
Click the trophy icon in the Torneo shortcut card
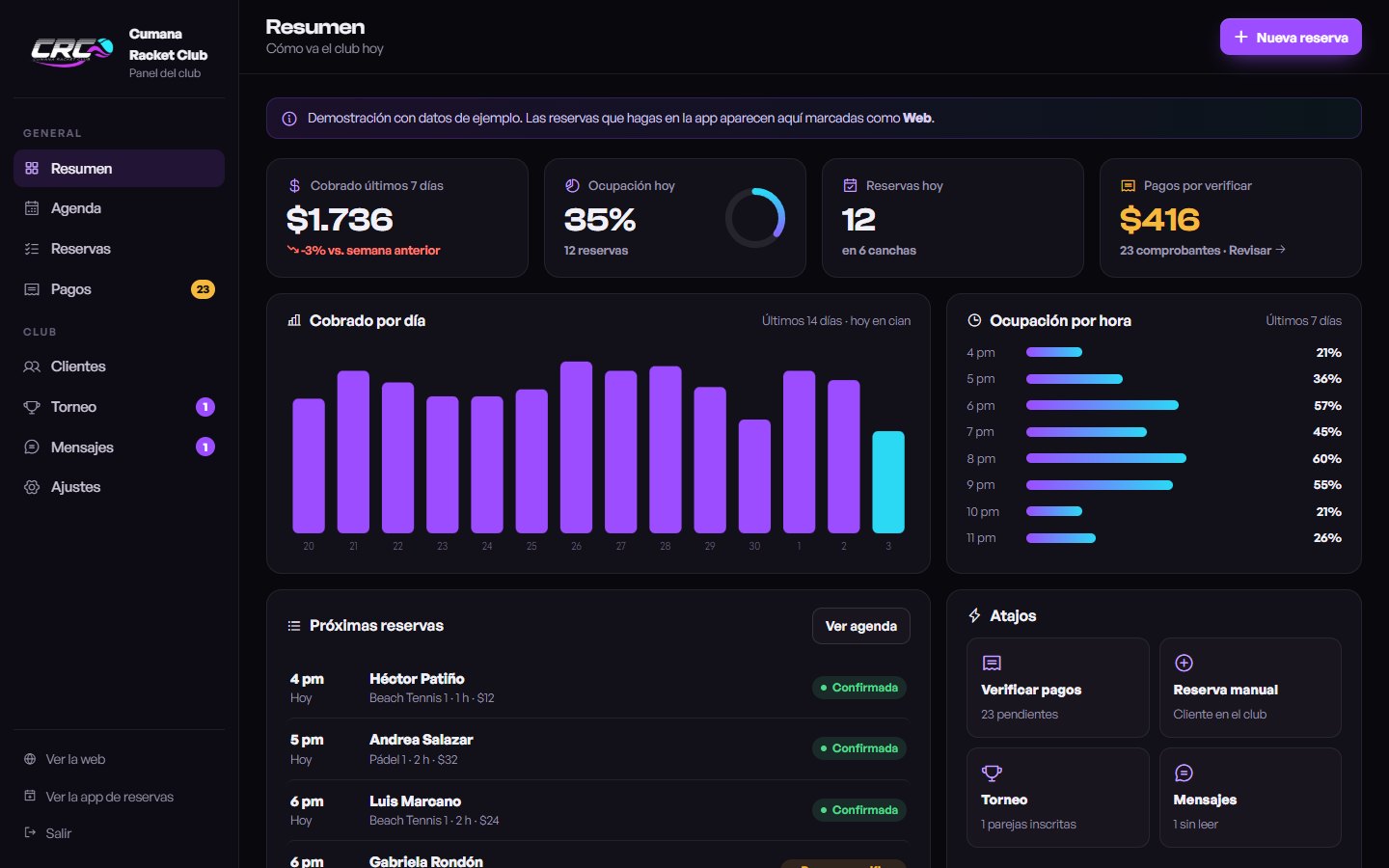[x=992, y=773]
